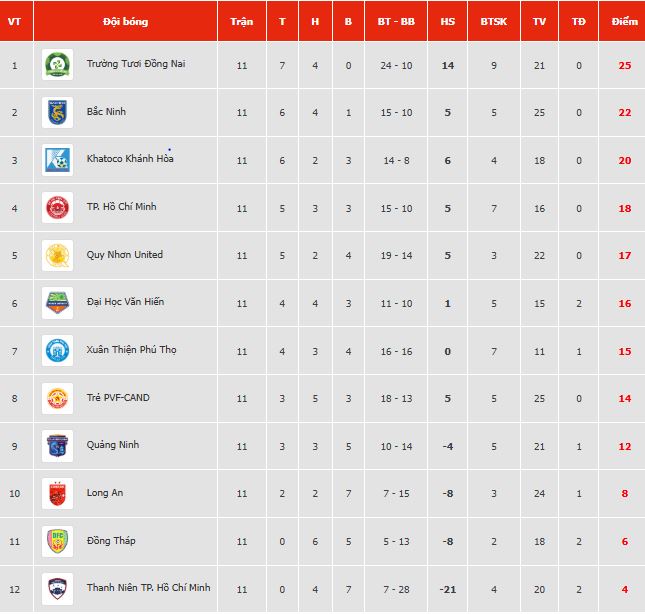
Task: Click the Xuân Thiện Phú Thọ logo
Action: click(x=57, y=350)
